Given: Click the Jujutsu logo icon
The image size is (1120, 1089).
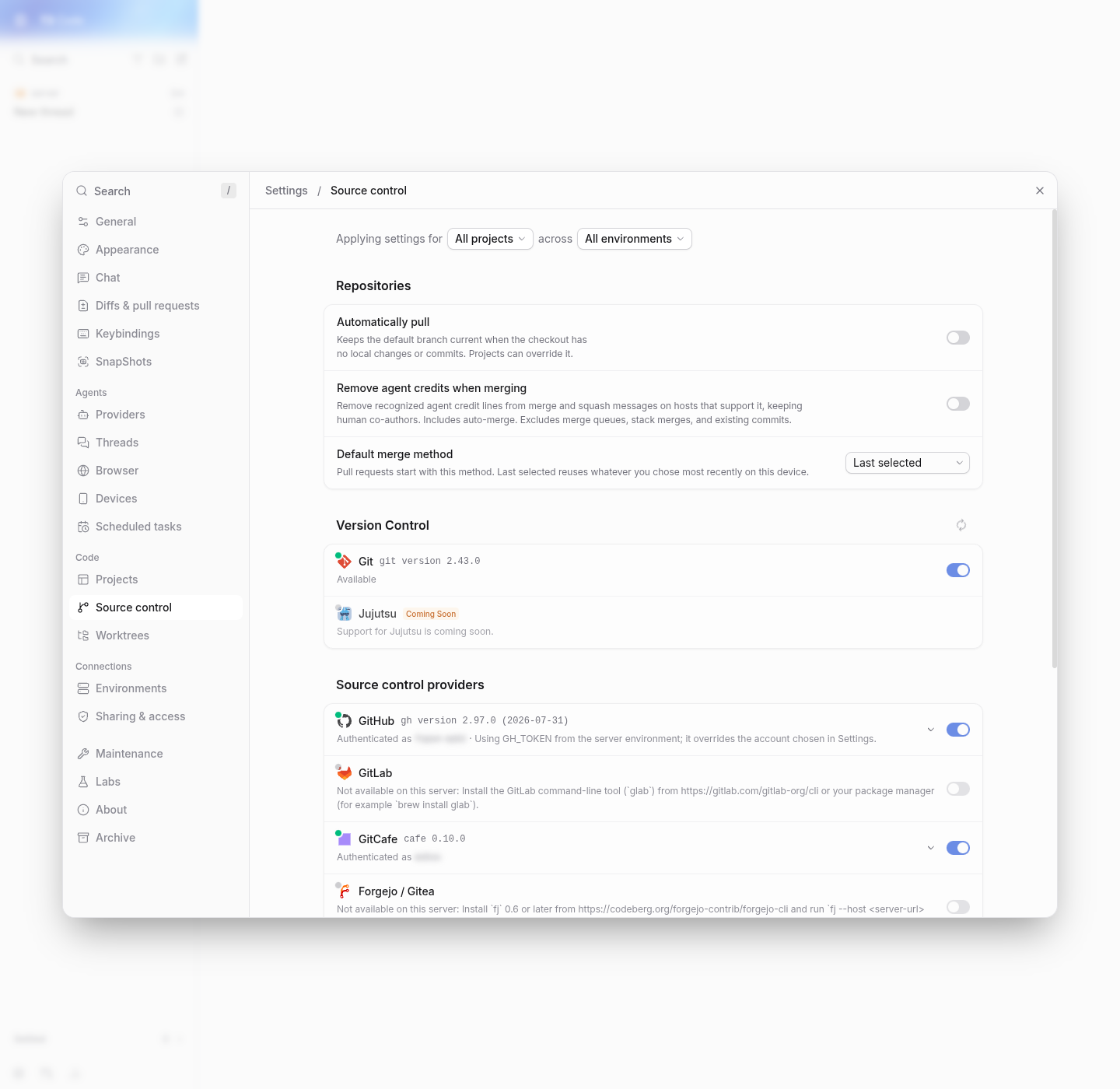Looking at the screenshot, I should (344, 613).
